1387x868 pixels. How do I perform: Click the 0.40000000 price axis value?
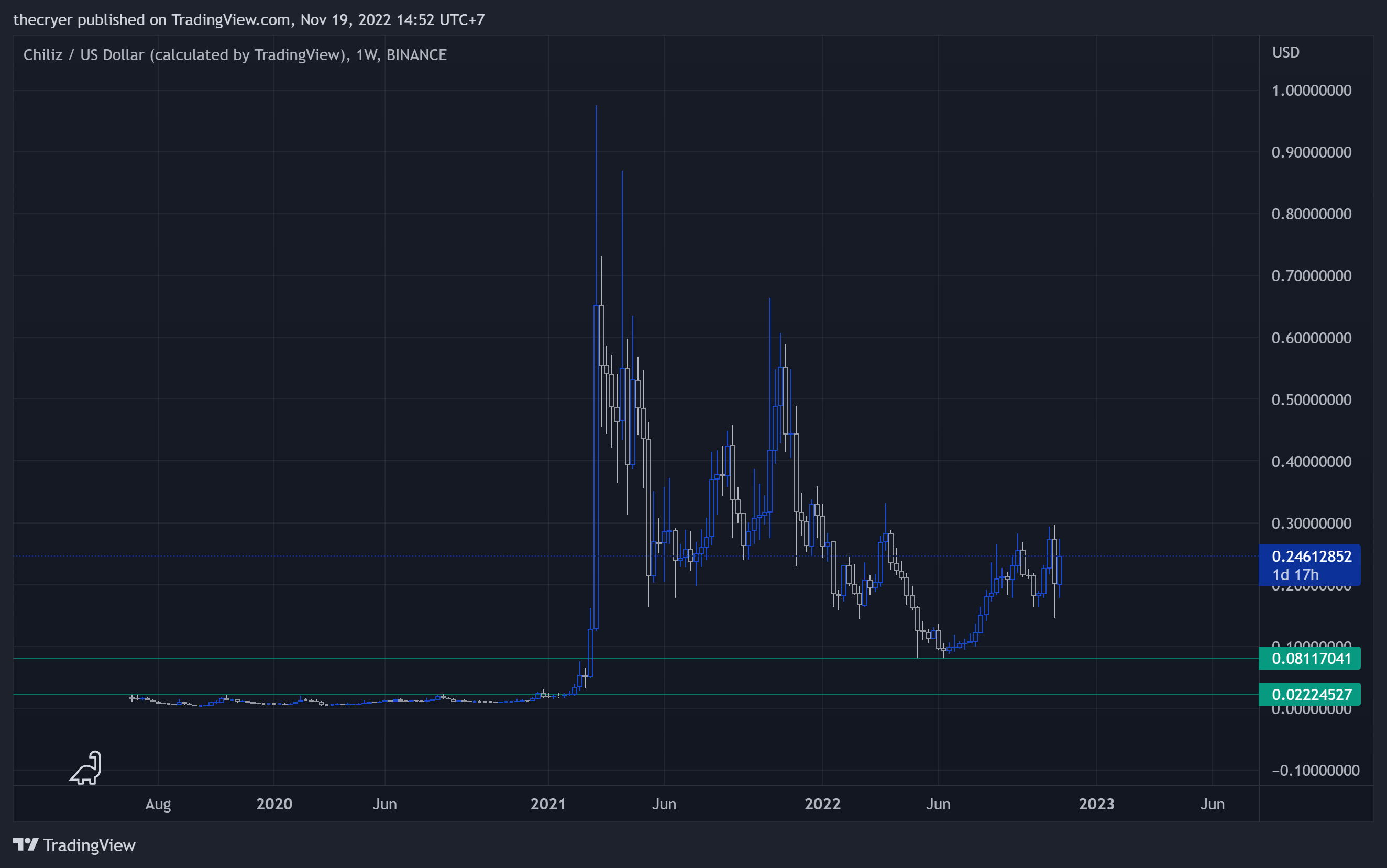tap(1312, 462)
